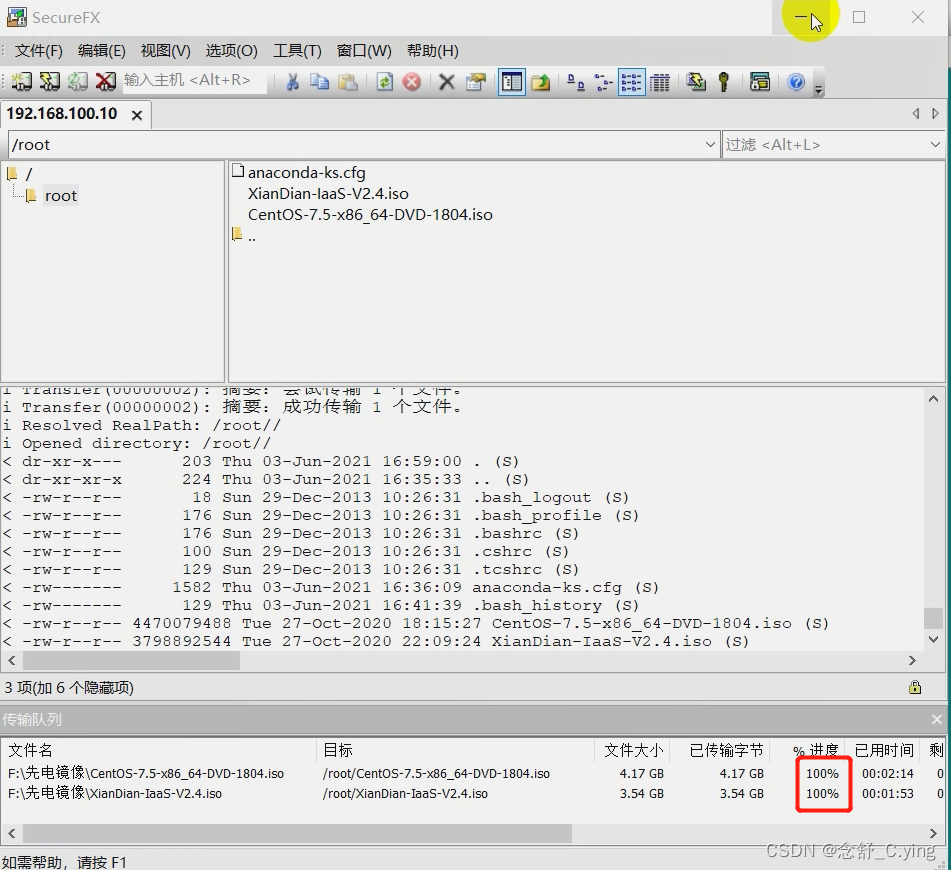
Task: Switch to large icons view
Action: pyautogui.click(x=575, y=81)
